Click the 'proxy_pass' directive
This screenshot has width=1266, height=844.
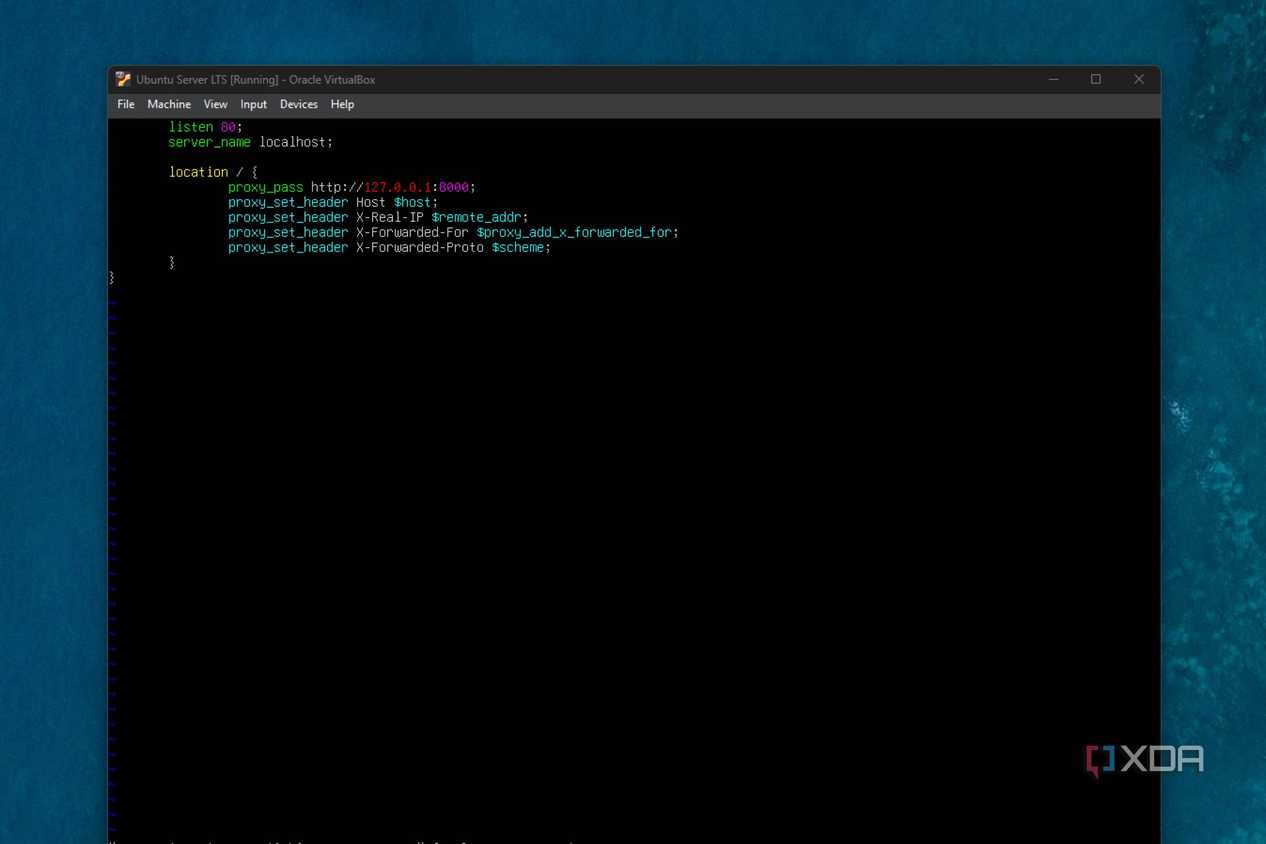[265, 187]
